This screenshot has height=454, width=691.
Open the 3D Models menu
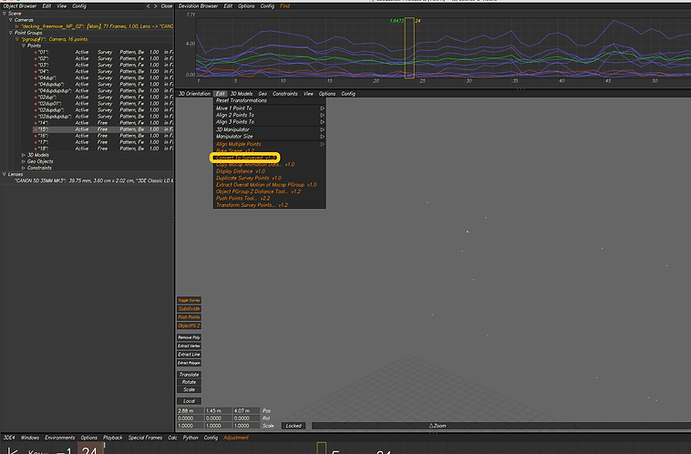tap(241, 94)
